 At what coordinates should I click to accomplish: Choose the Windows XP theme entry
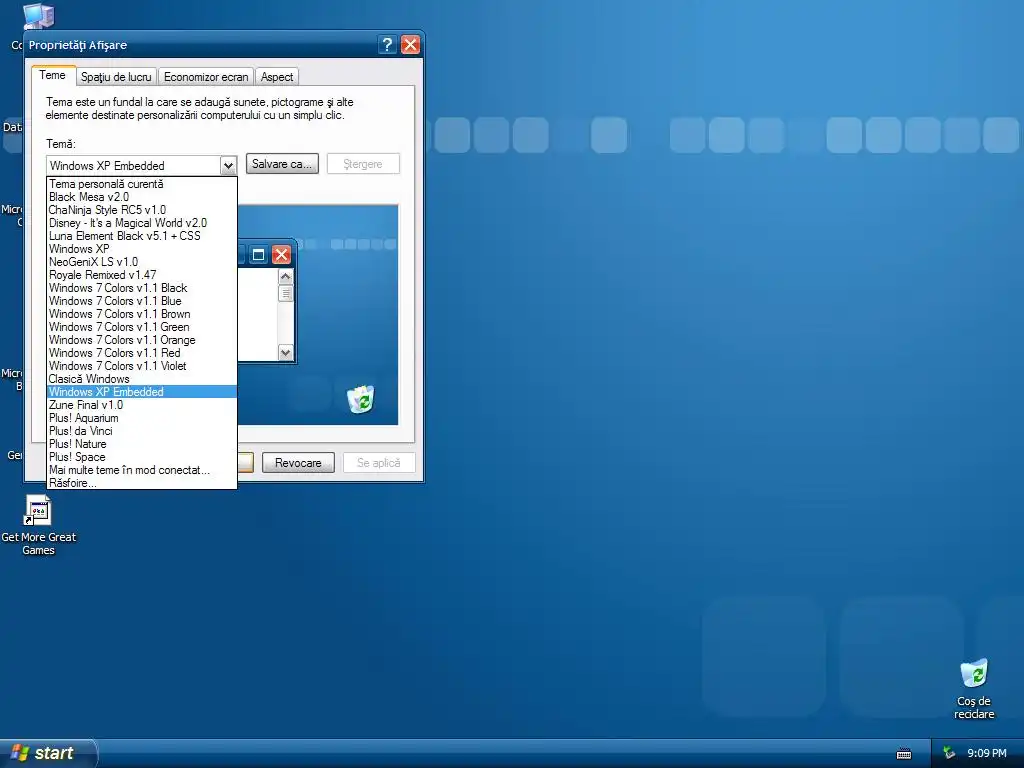click(x=142, y=249)
